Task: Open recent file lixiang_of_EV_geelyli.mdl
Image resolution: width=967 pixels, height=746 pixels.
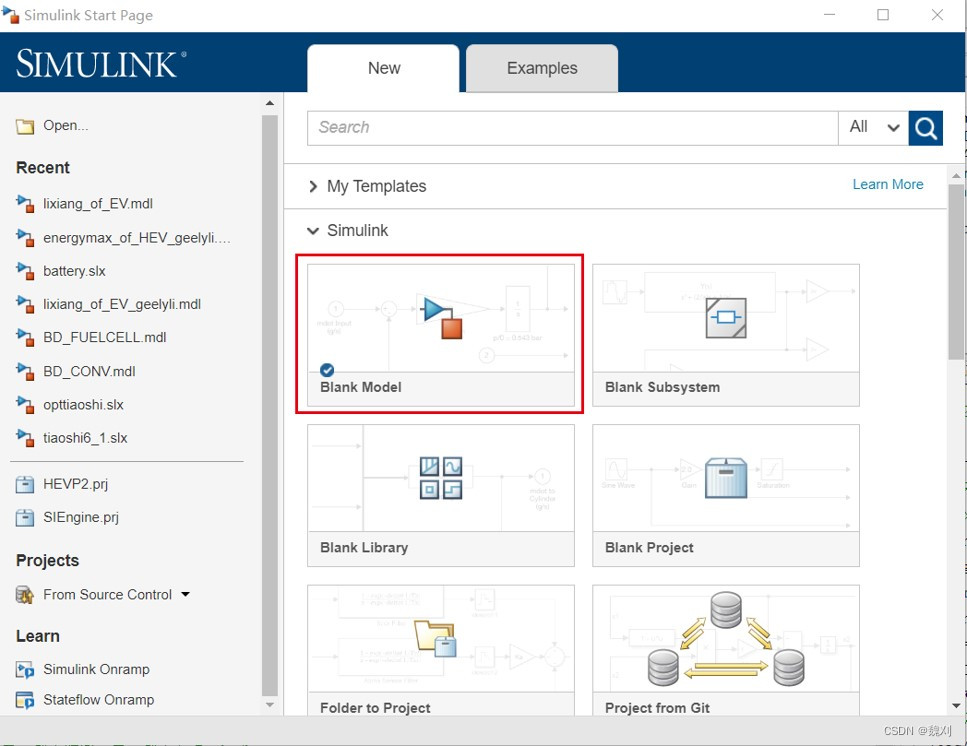Action: (x=122, y=304)
